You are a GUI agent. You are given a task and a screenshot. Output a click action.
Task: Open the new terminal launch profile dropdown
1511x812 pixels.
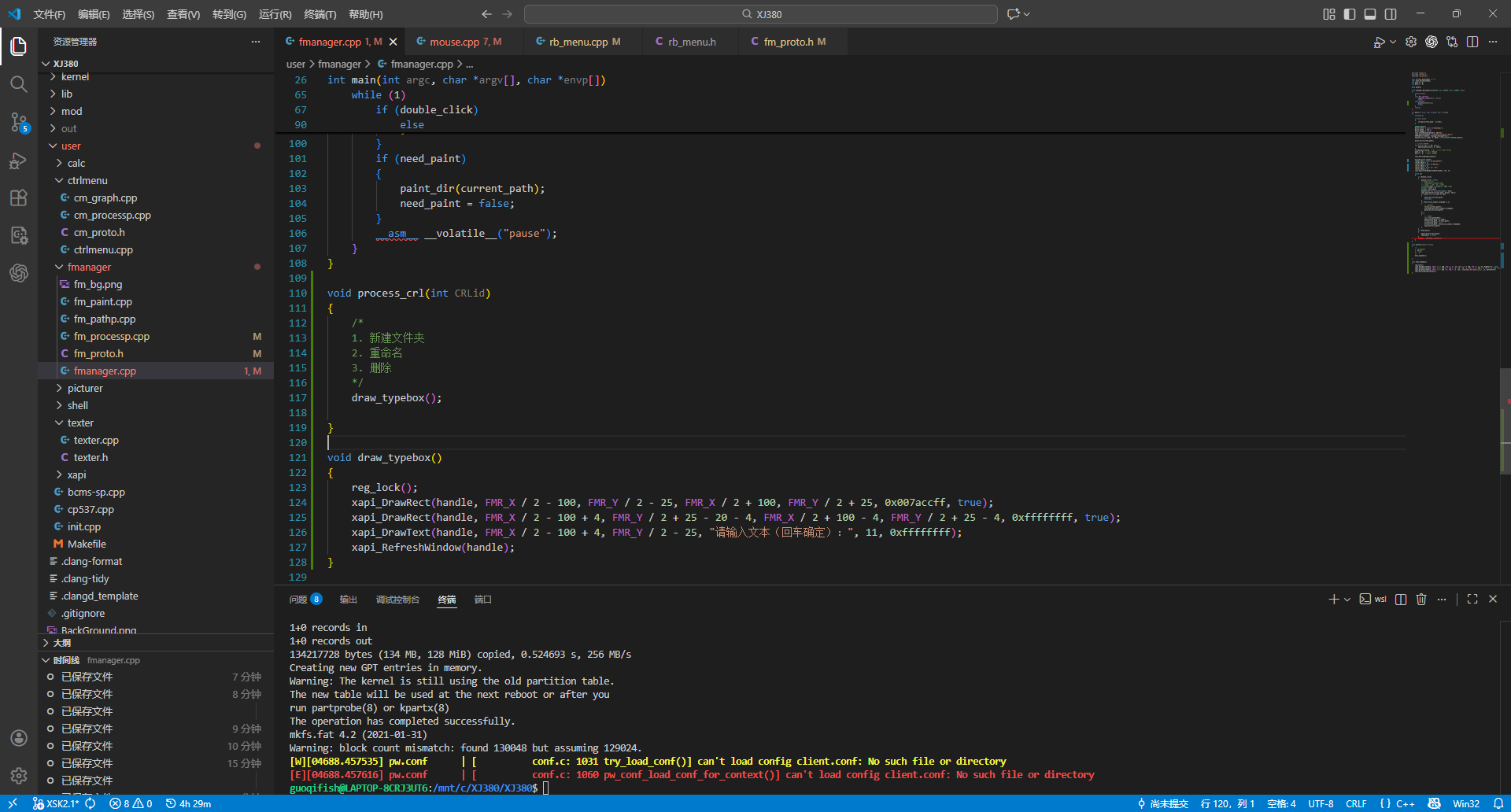coord(1347,600)
